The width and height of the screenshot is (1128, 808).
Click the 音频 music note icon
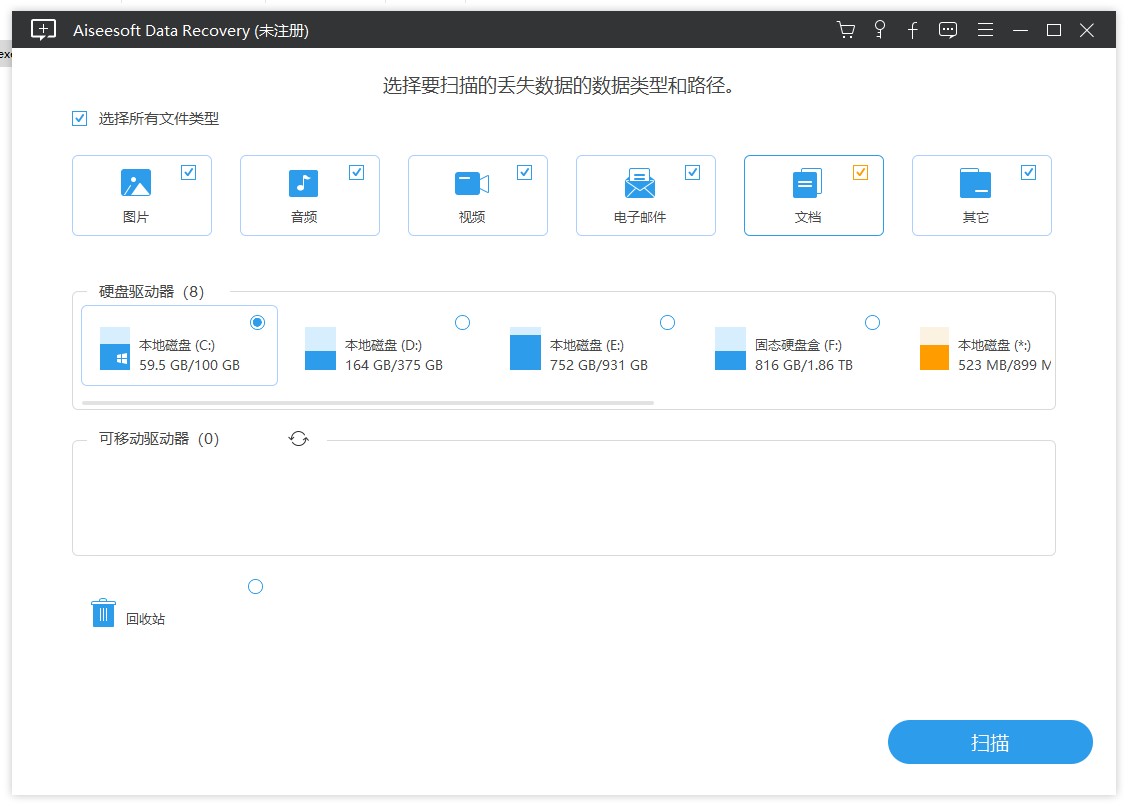304,183
